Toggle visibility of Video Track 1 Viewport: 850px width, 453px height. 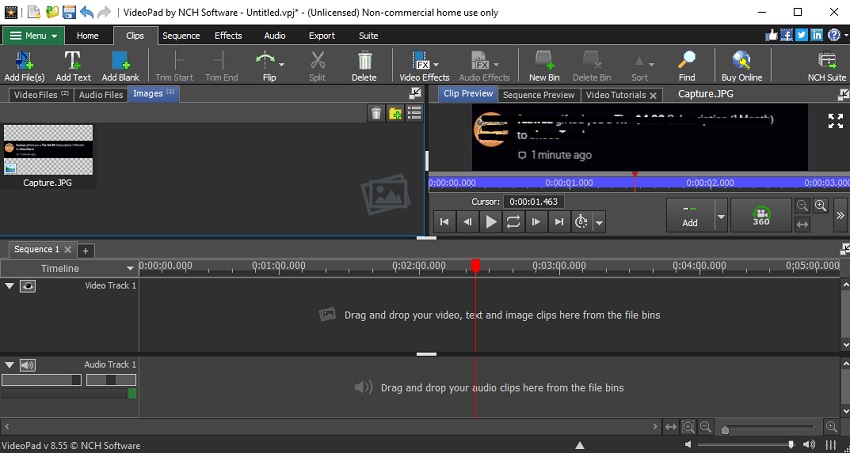[x=28, y=286]
